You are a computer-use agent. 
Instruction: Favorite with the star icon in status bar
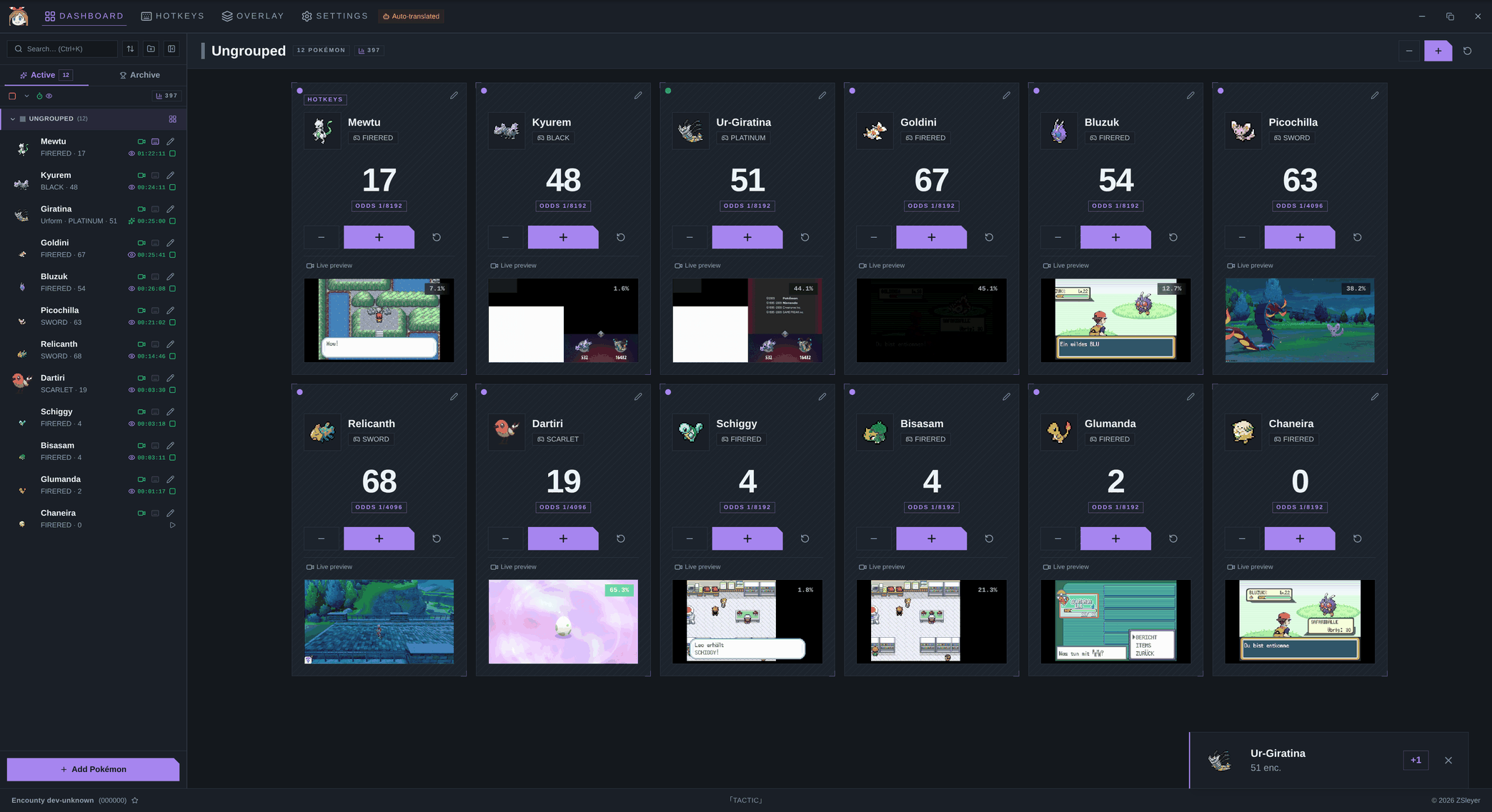pos(134,801)
